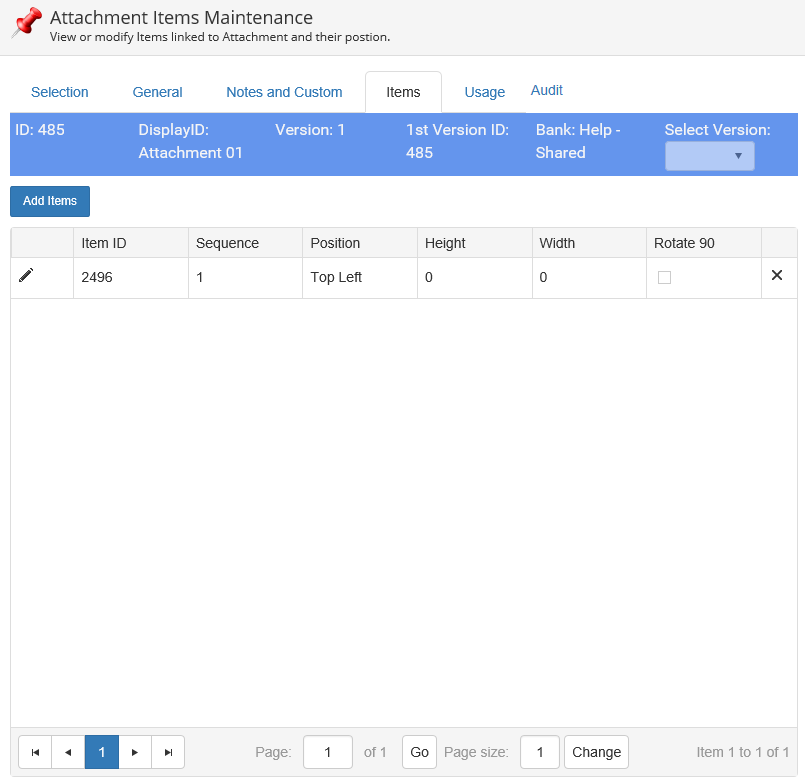Switch to the Usage tab
Viewport: 805px width, 779px height.
pos(484,92)
